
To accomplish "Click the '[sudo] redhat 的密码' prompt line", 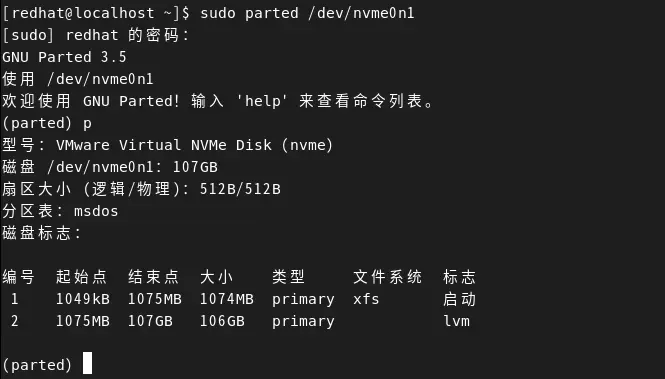I will coord(95,35).
